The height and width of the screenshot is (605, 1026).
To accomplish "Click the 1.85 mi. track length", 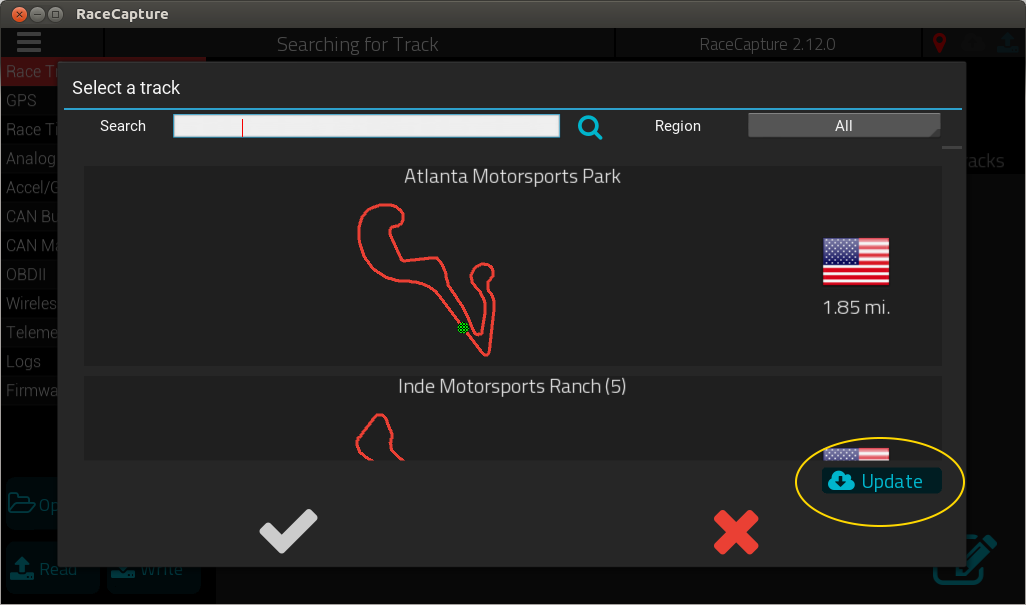I will click(856, 307).
